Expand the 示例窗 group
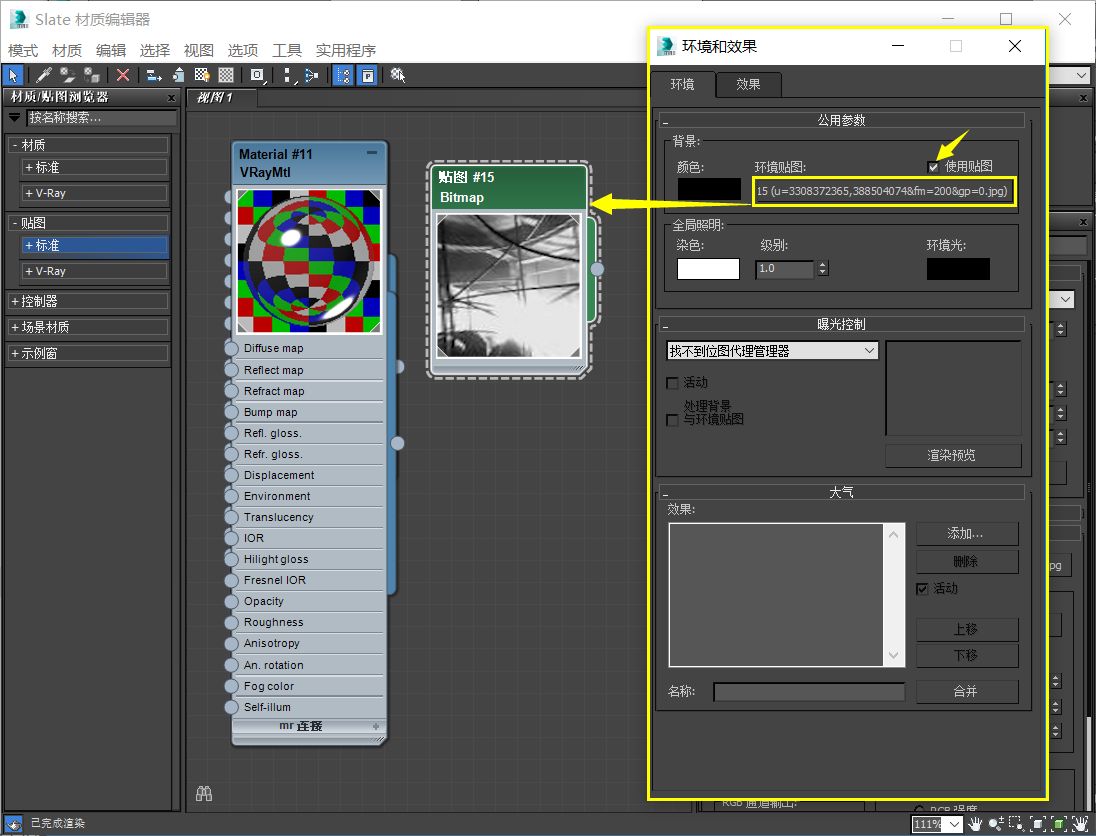 (x=87, y=354)
